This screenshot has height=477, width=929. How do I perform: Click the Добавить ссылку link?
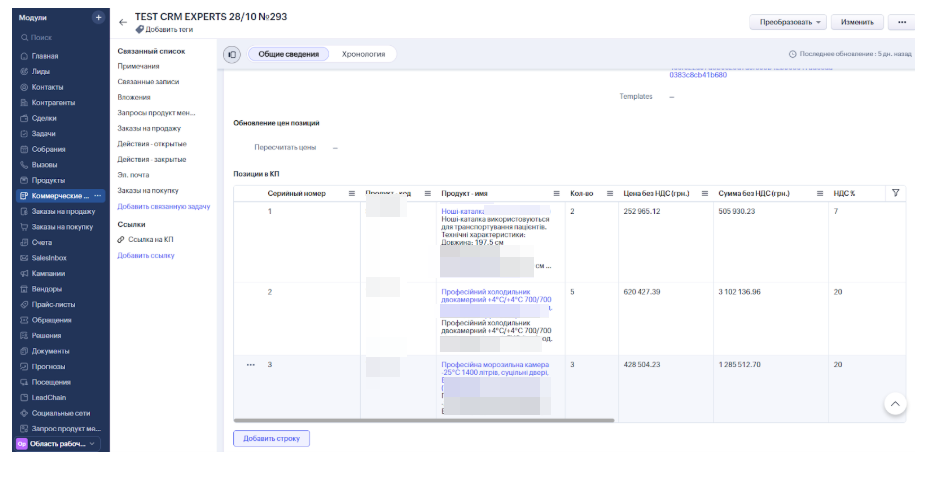[x=146, y=255]
